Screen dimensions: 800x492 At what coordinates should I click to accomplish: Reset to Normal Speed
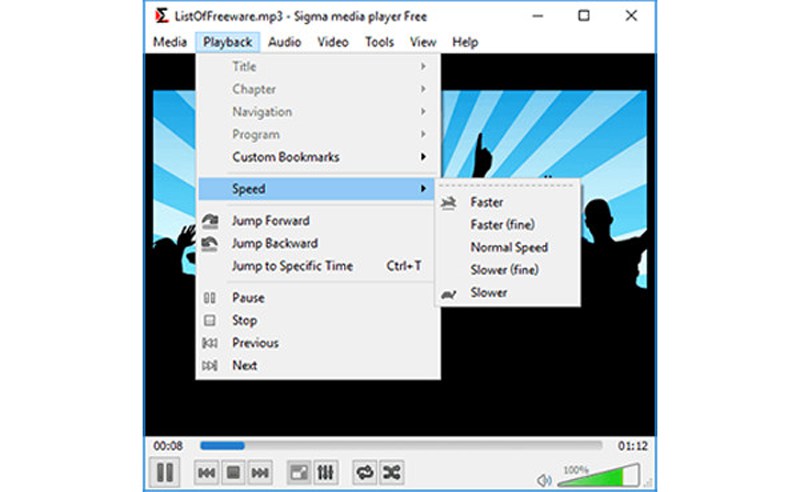508,248
